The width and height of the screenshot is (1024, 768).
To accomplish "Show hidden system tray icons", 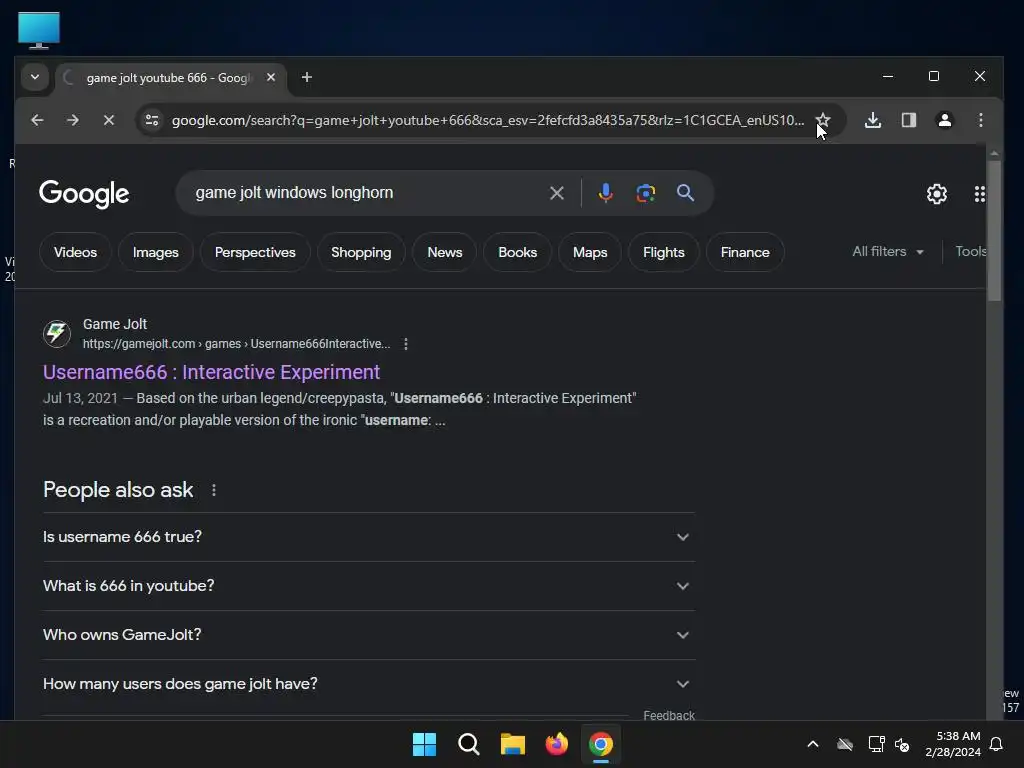I will pyautogui.click(x=813, y=744).
